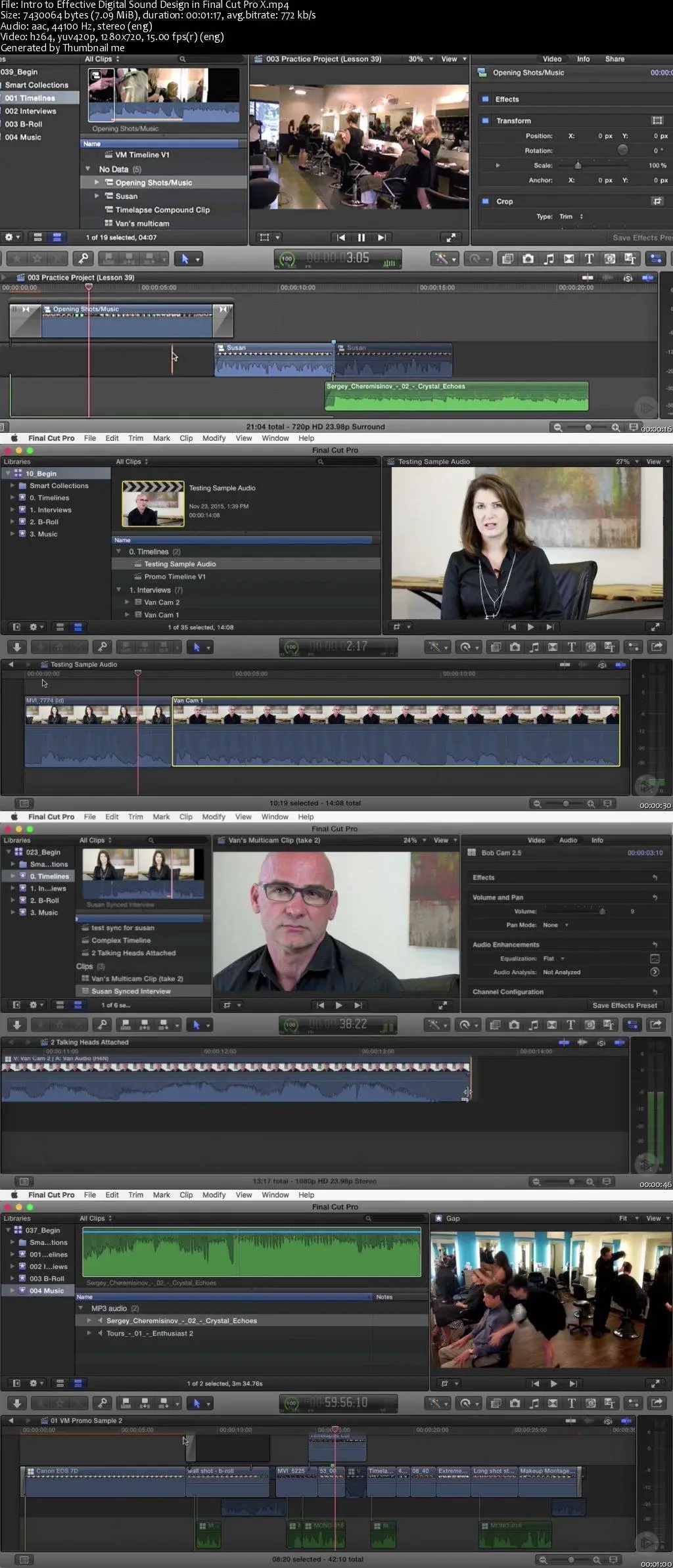The width and height of the screenshot is (673, 1568).
Task: Select the green Crystal_Echoes music clip in timeline
Action: [x=457, y=396]
